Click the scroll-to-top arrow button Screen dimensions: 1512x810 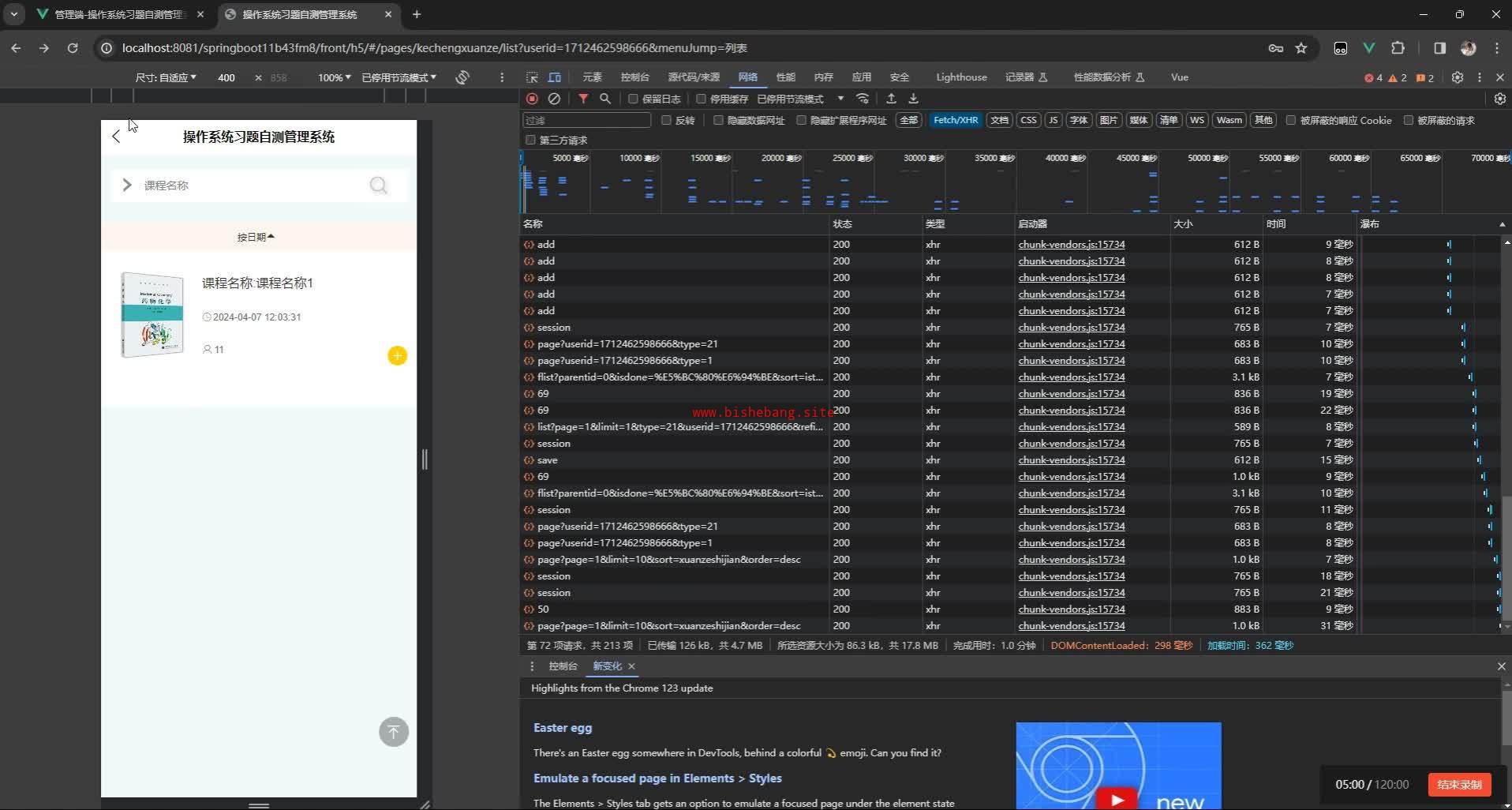(394, 732)
